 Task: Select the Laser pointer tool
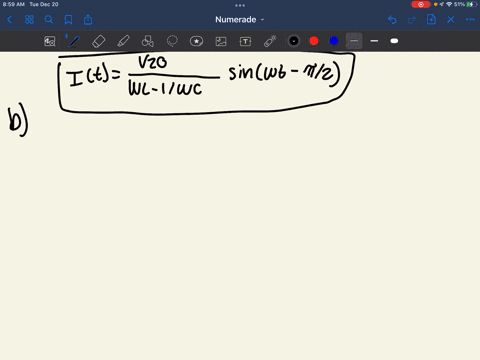click(270, 41)
